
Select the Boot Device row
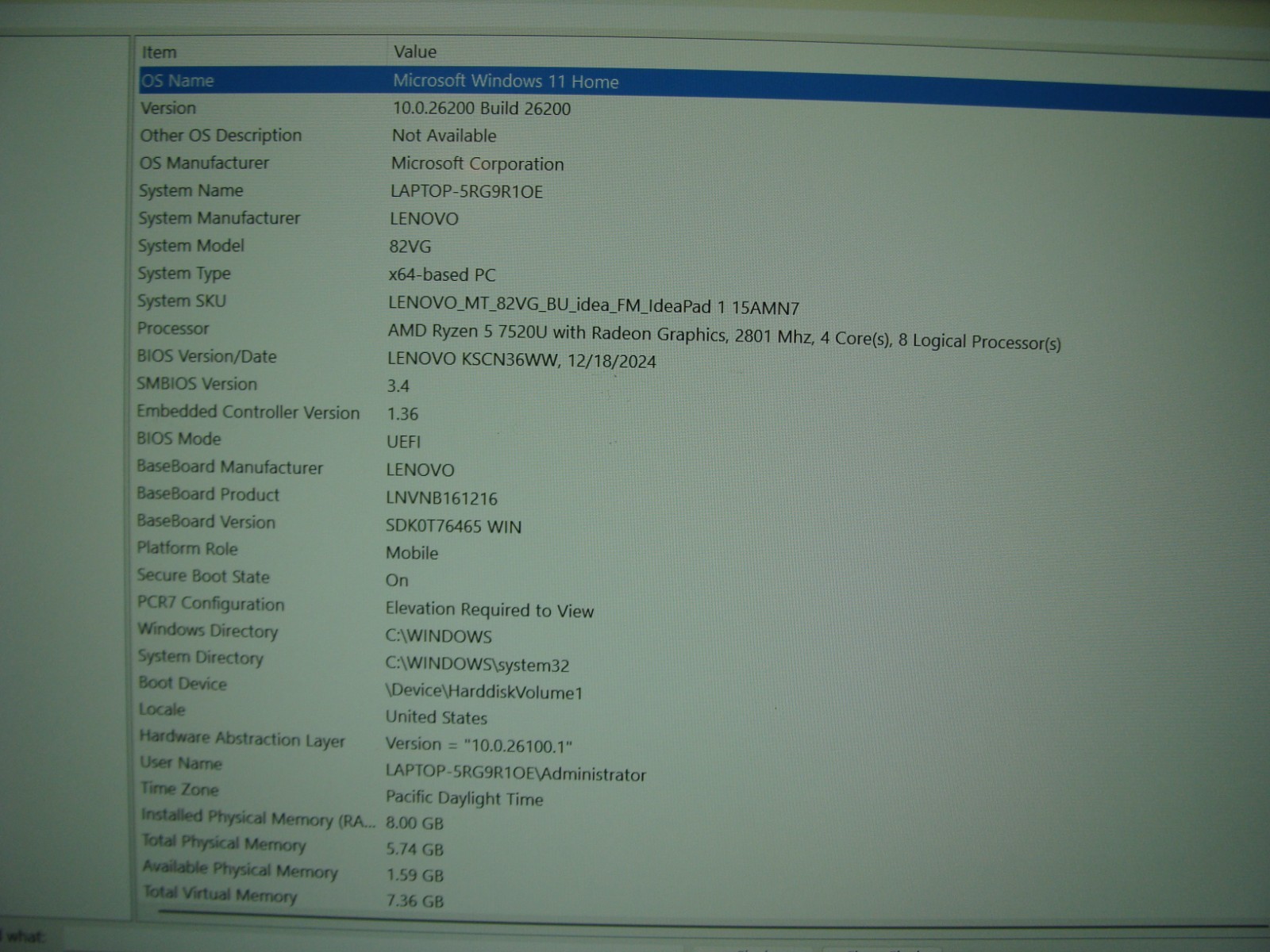(183, 683)
